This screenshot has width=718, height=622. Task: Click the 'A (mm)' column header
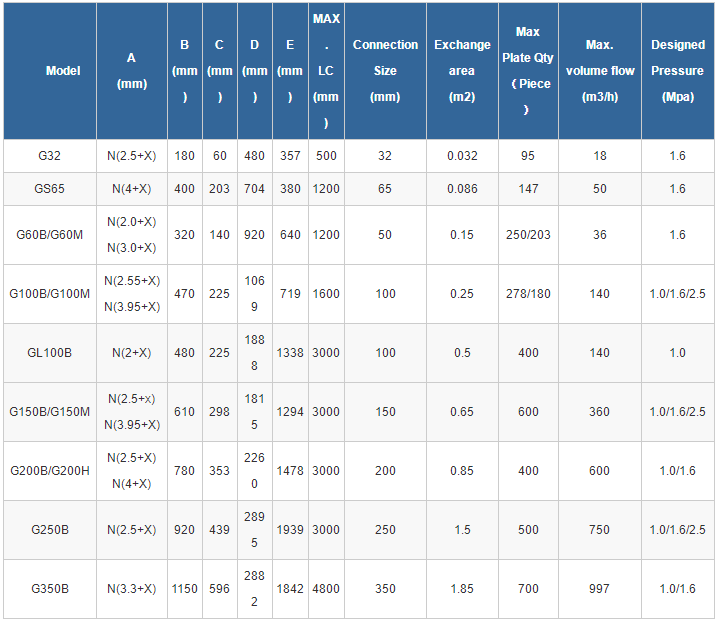pos(131,71)
